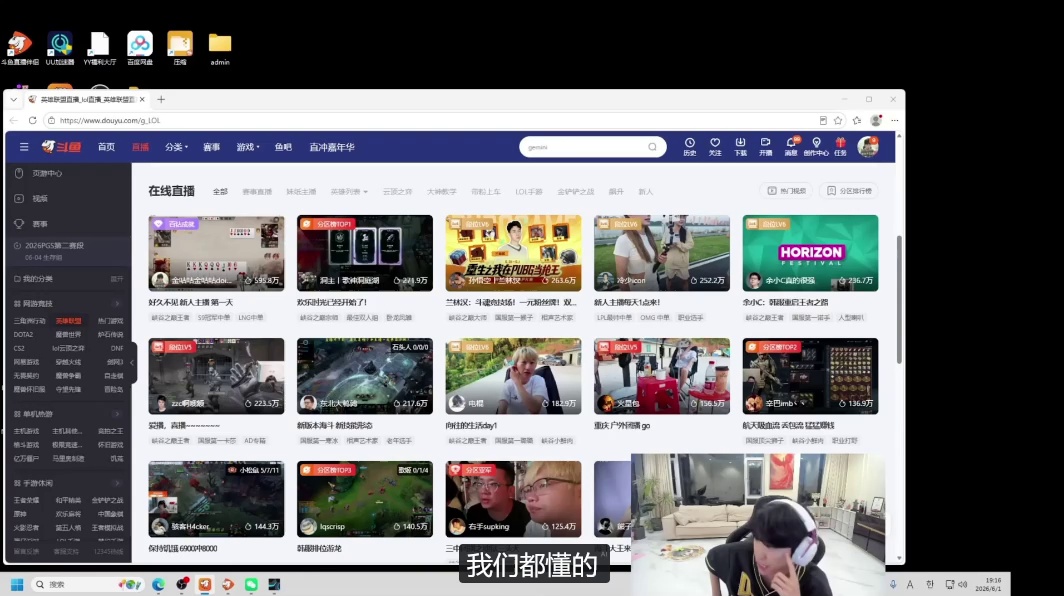The height and width of the screenshot is (596, 1064).
Task: Select the 云顶之弈 filter tab
Action: (x=398, y=191)
